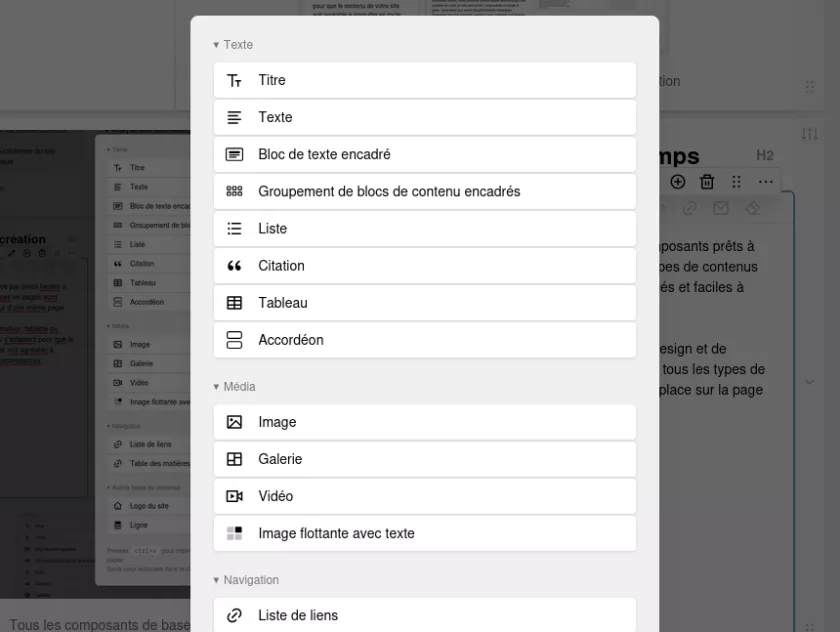Choose the Bloc de texte encadré icon

(x=235, y=155)
